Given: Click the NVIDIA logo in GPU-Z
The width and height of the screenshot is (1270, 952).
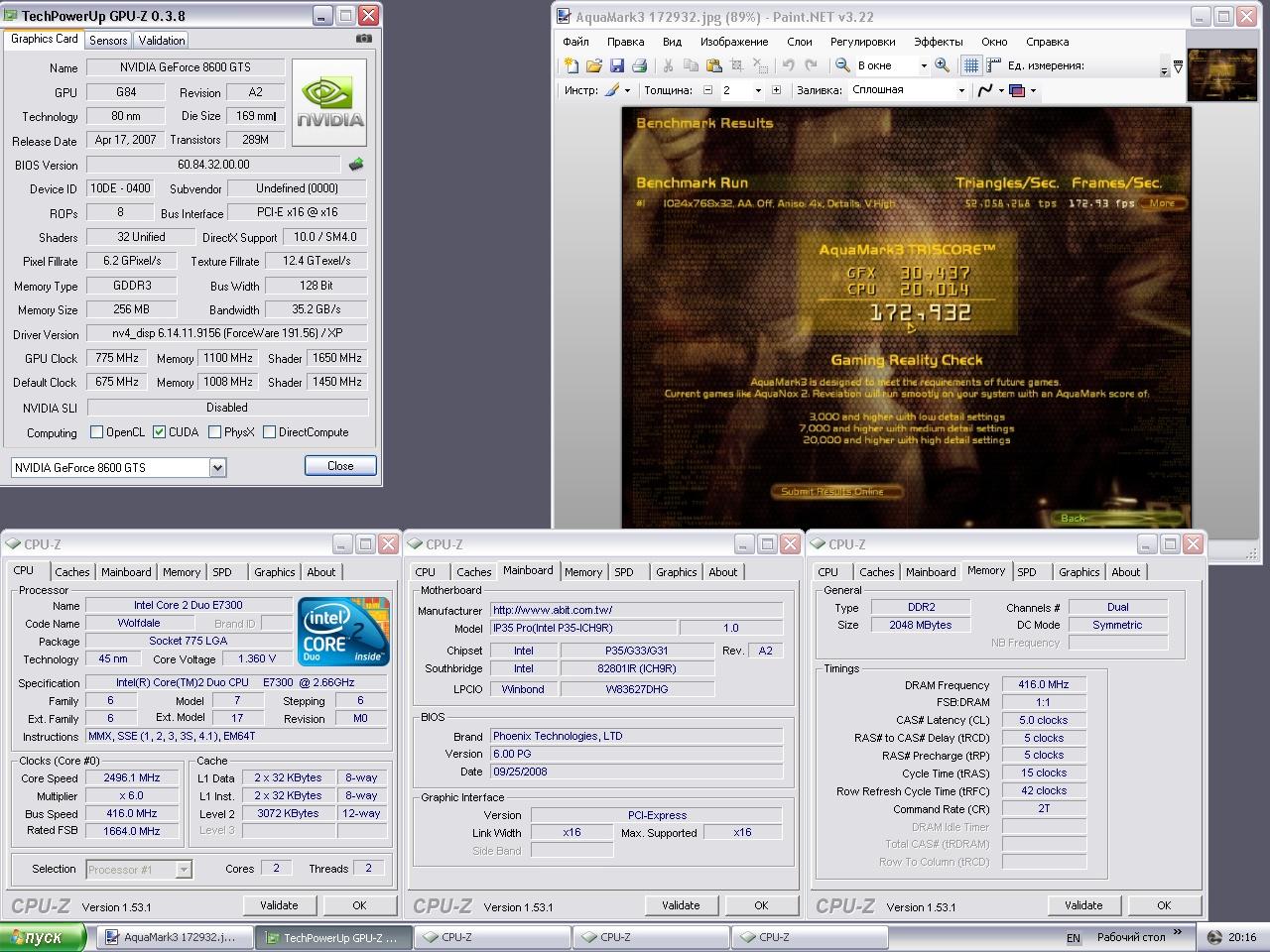Looking at the screenshot, I should tap(328, 102).
